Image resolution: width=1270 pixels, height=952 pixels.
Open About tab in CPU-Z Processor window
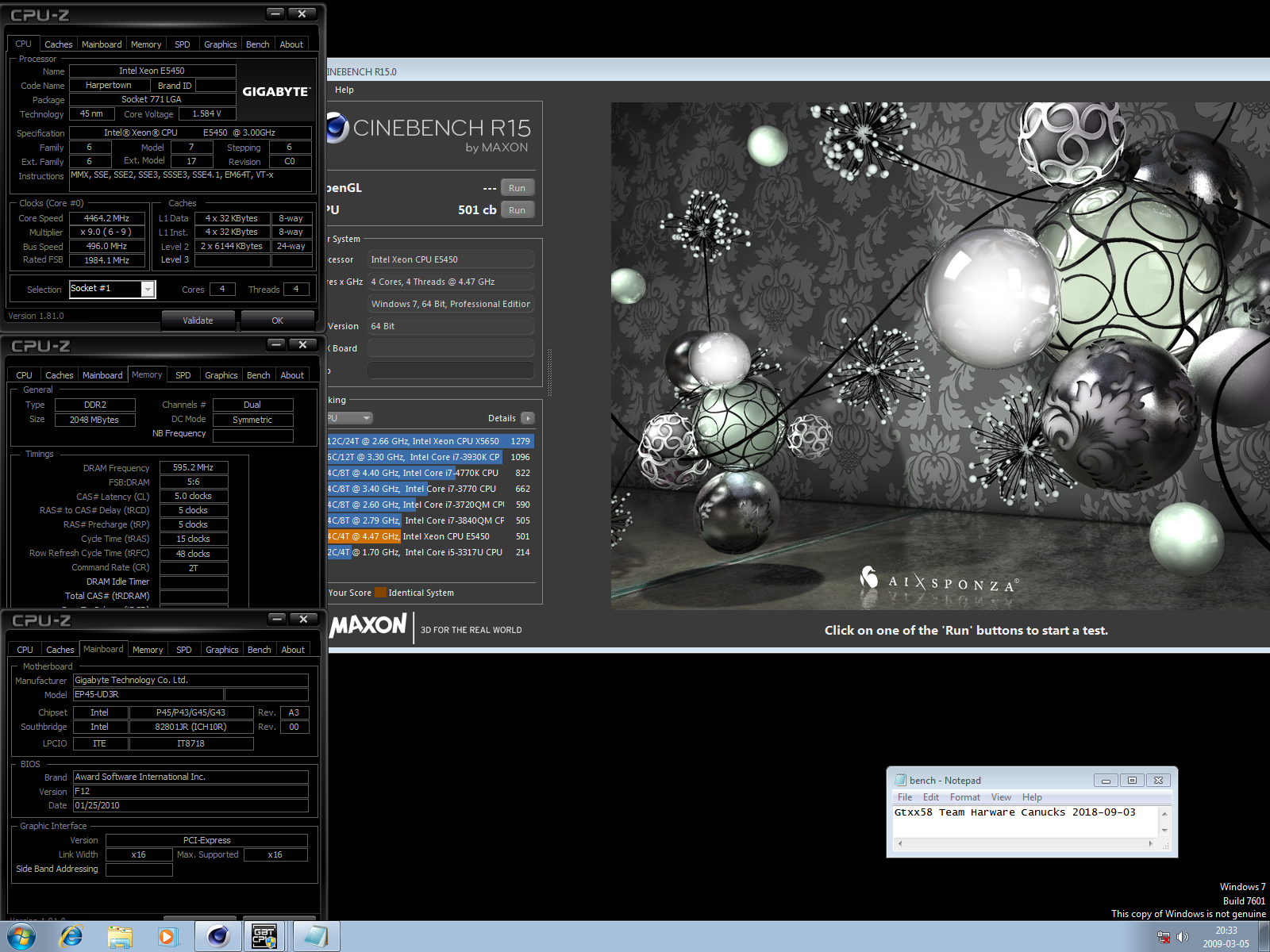(291, 44)
